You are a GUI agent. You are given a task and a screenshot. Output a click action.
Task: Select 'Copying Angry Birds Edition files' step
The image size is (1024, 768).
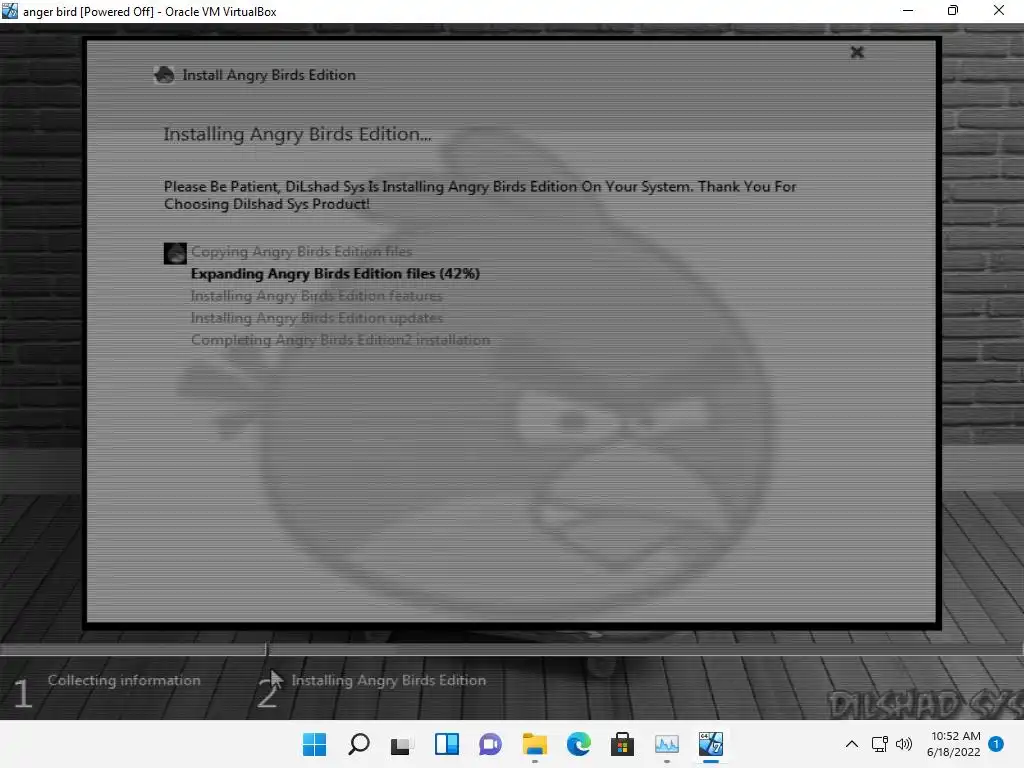coord(301,251)
